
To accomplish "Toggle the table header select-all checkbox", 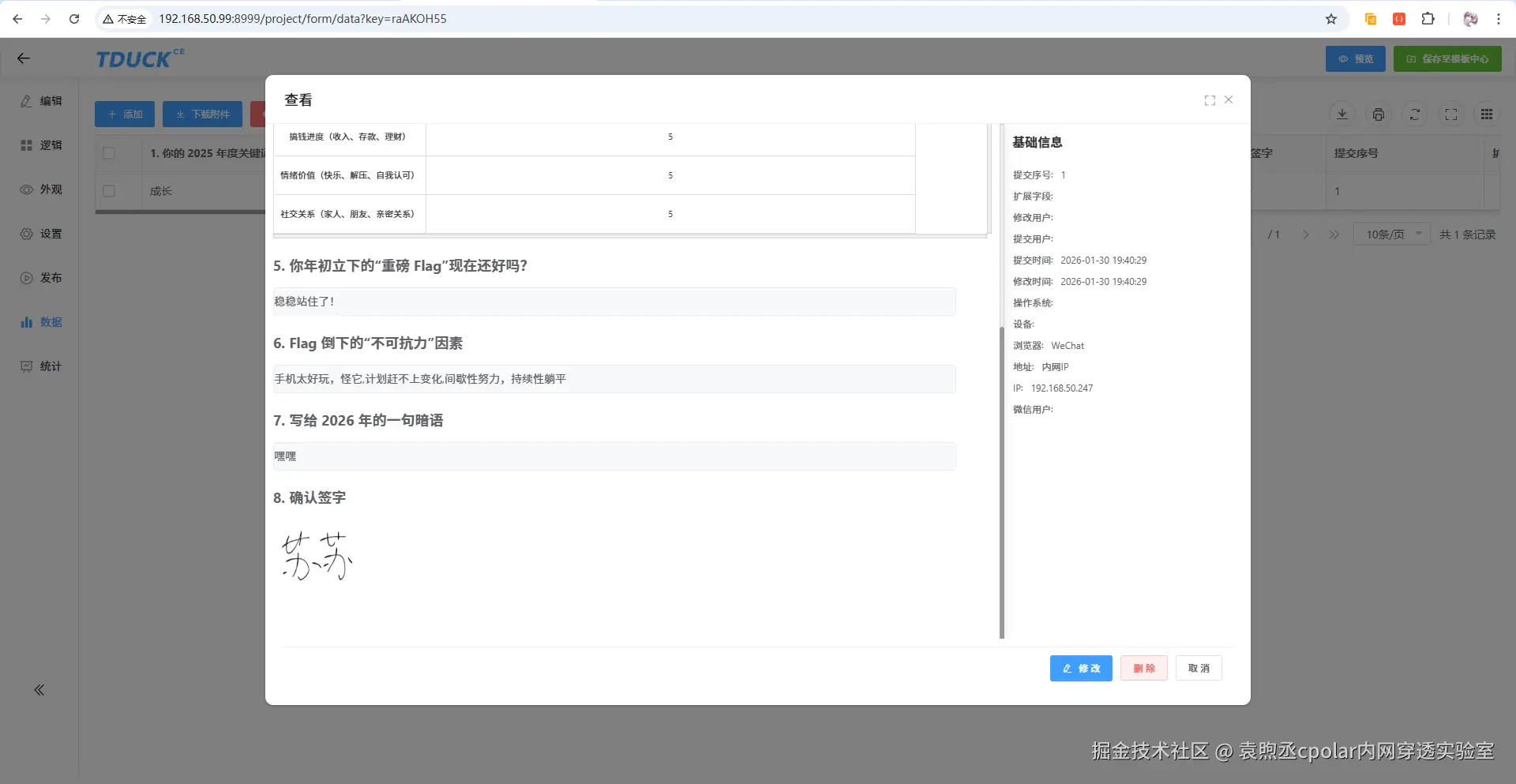I will tap(109, 153).
